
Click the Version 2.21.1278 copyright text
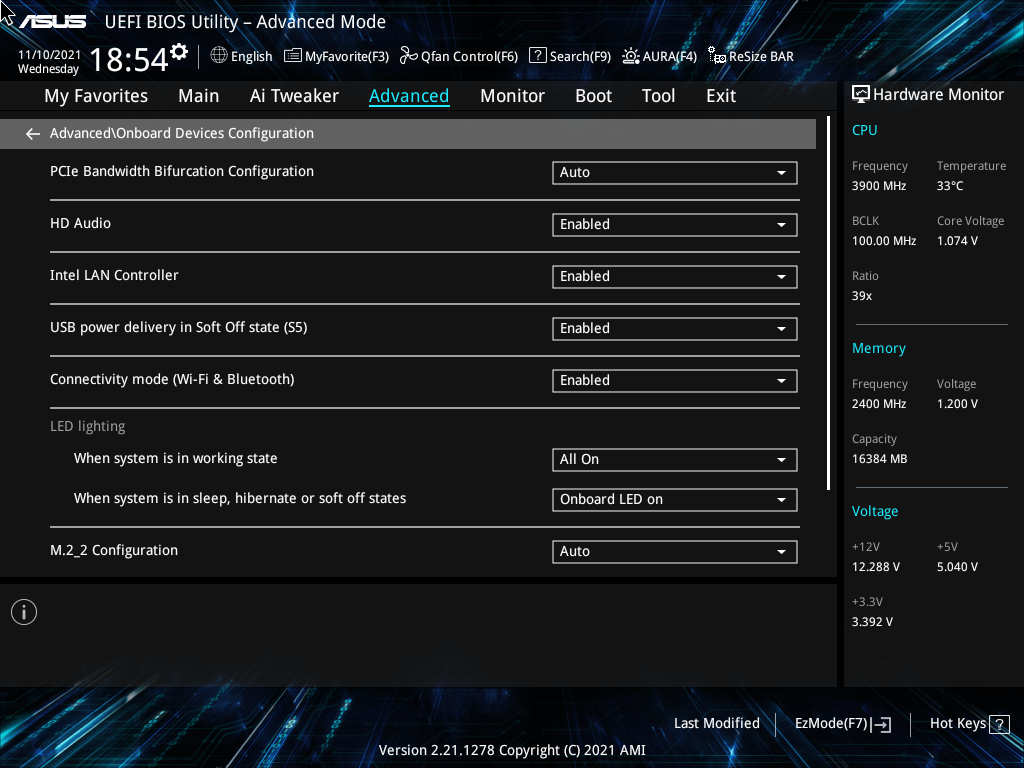click(512, 750)
